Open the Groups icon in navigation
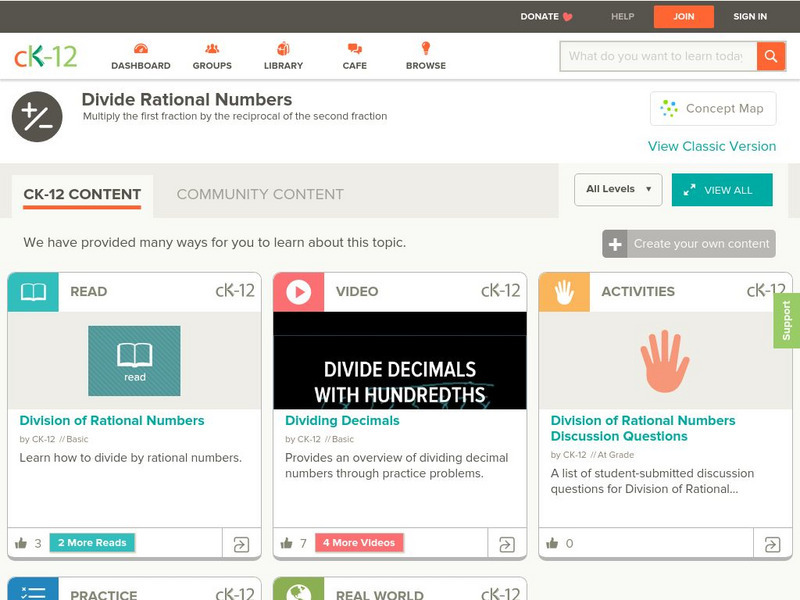Viewport: 800px width, 600px height. [x=212, y=49]
